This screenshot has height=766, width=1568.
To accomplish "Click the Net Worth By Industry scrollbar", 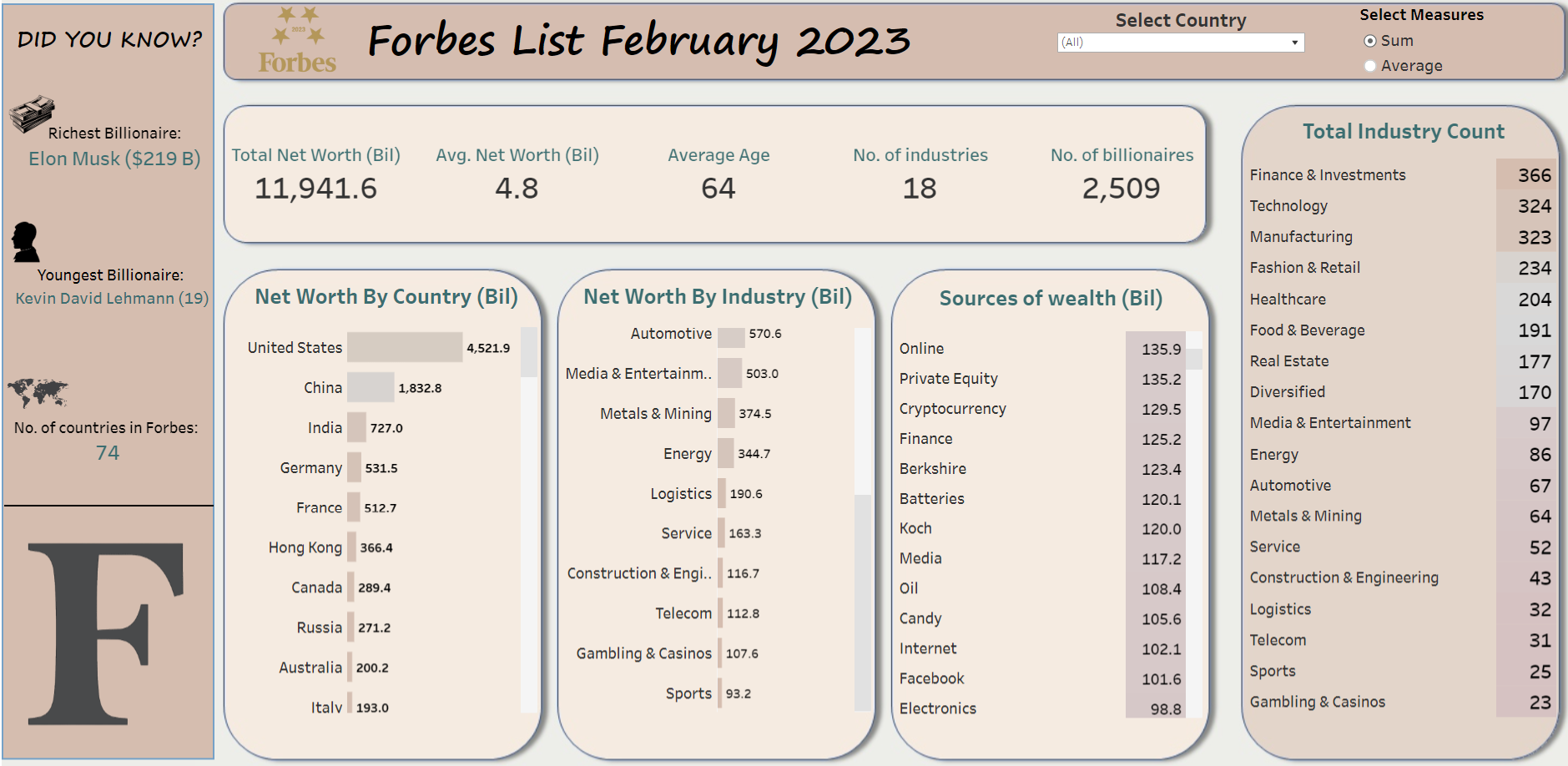I will point(863,519).
